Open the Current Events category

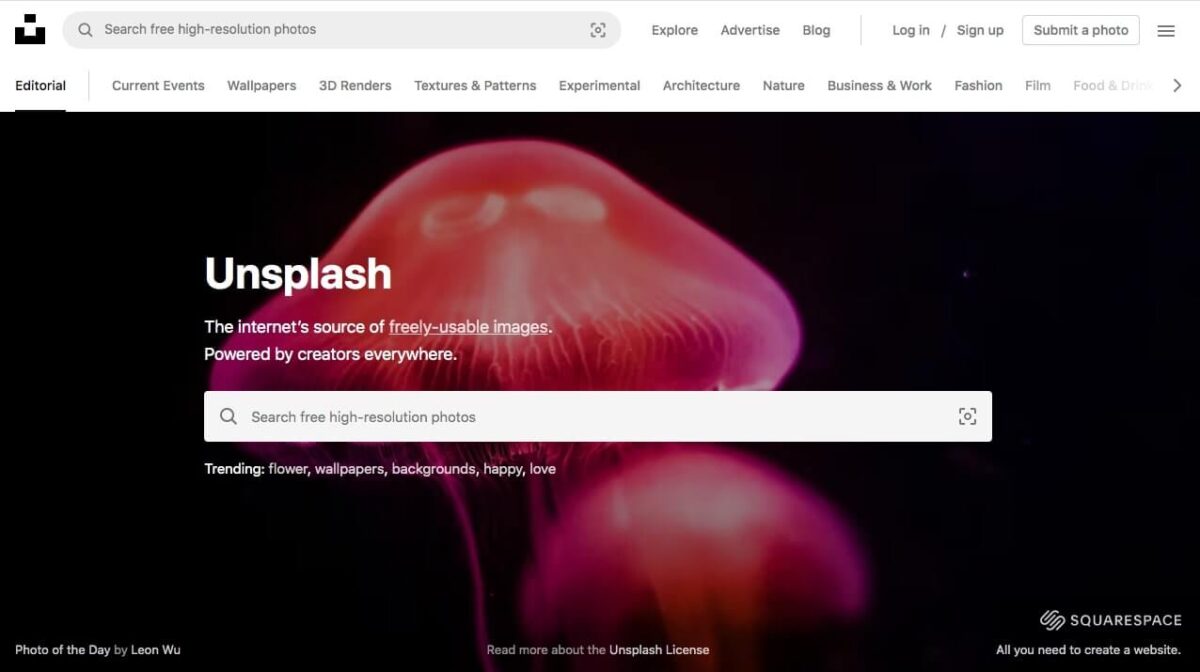pyautogui.click(x=158, y=86)
